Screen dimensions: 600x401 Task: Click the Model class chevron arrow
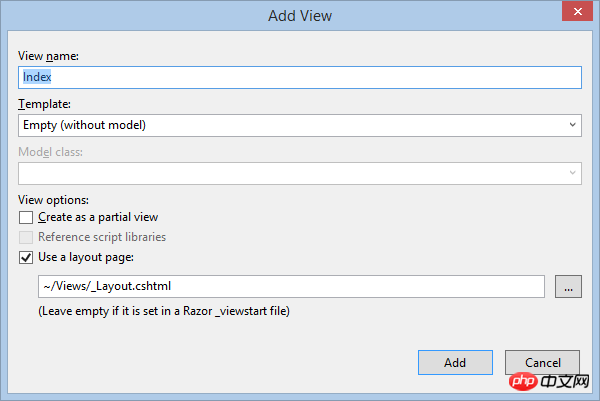(572, 173)
